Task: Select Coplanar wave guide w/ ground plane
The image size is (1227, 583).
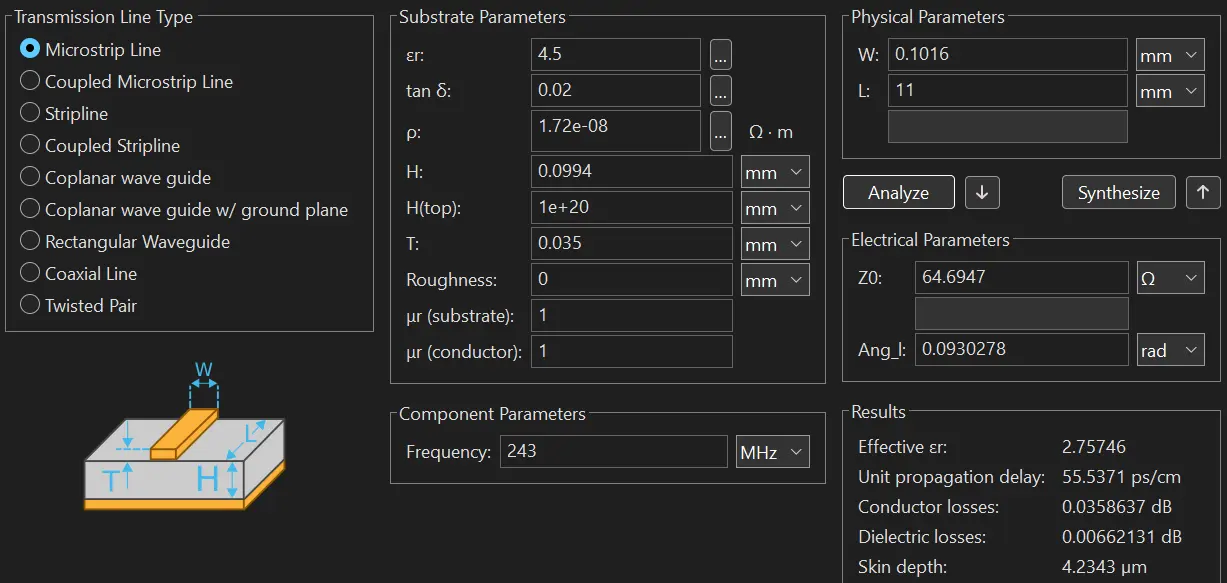Action: point(184,209)
